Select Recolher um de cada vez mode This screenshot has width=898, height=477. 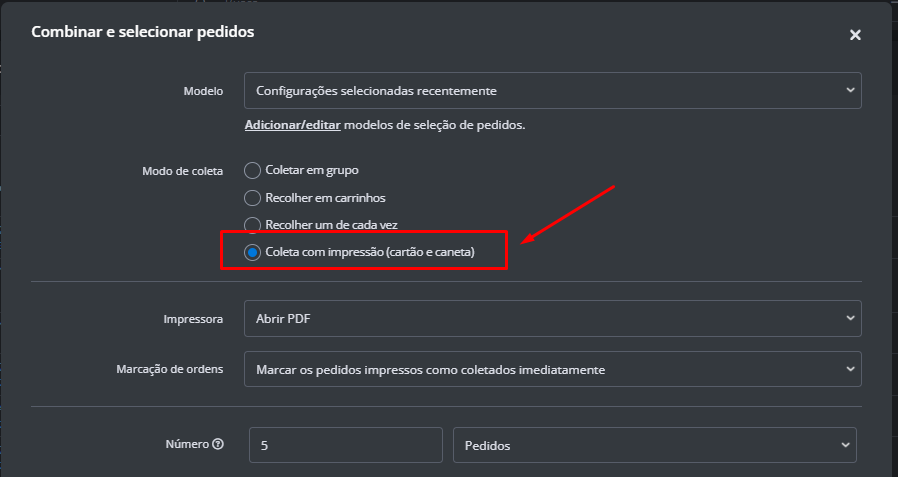[253, 224]
